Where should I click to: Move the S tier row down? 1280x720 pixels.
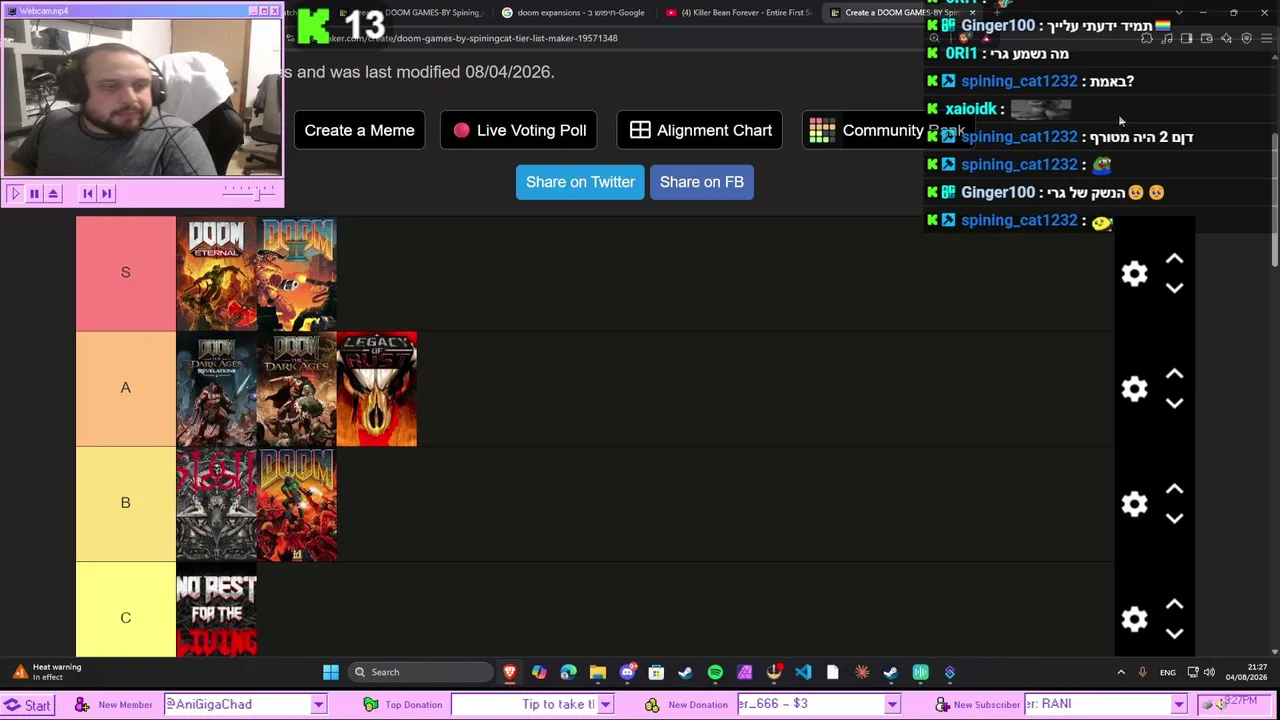(x=1175, y=288)
